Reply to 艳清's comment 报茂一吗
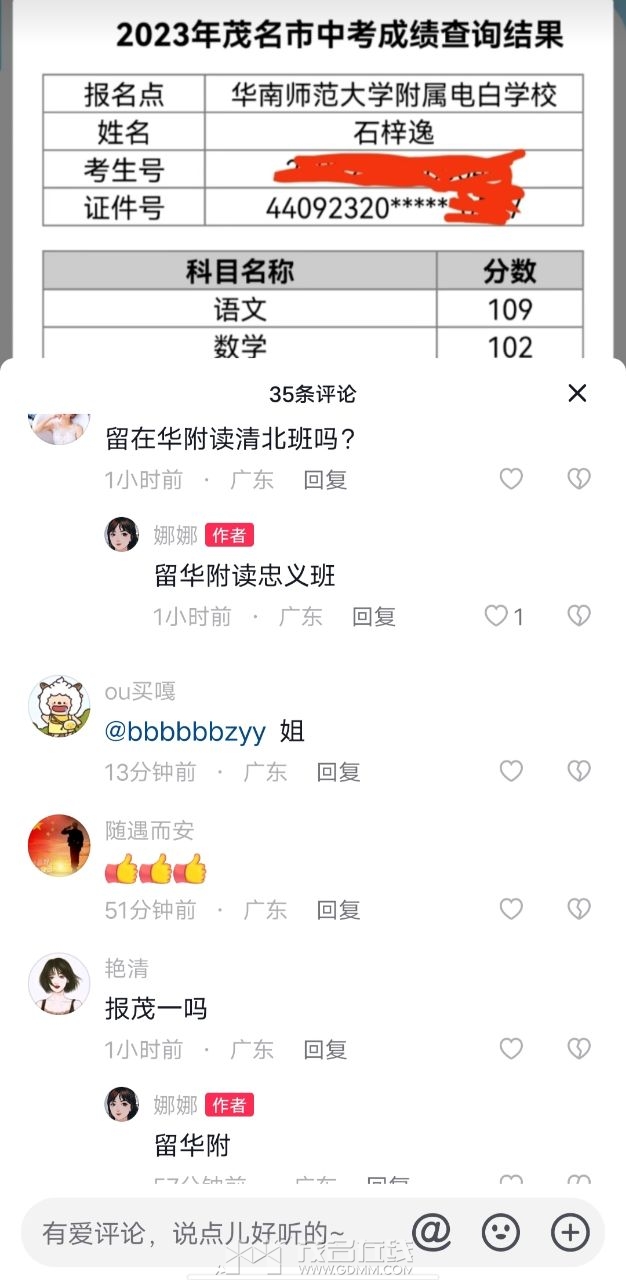Screen dimensions: 626x1280 coord(325,1049)
